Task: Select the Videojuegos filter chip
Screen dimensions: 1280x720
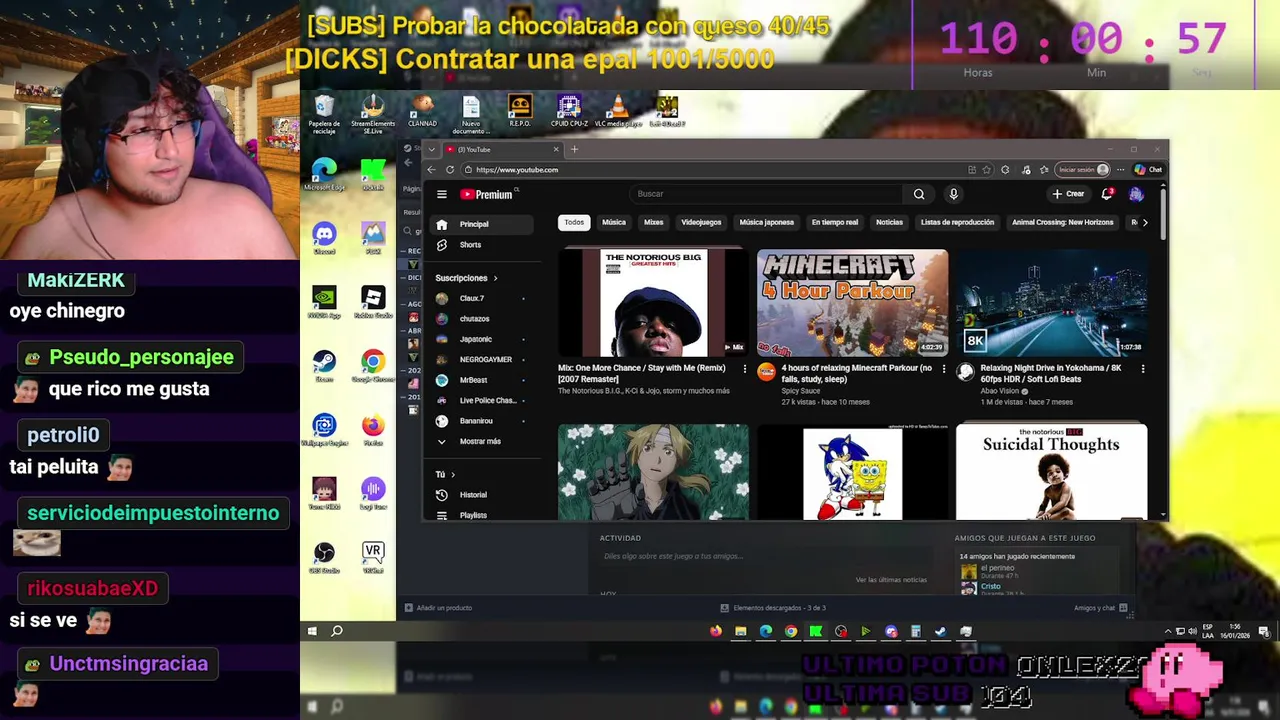Action: pyautogui.click(x=701, y=222)
